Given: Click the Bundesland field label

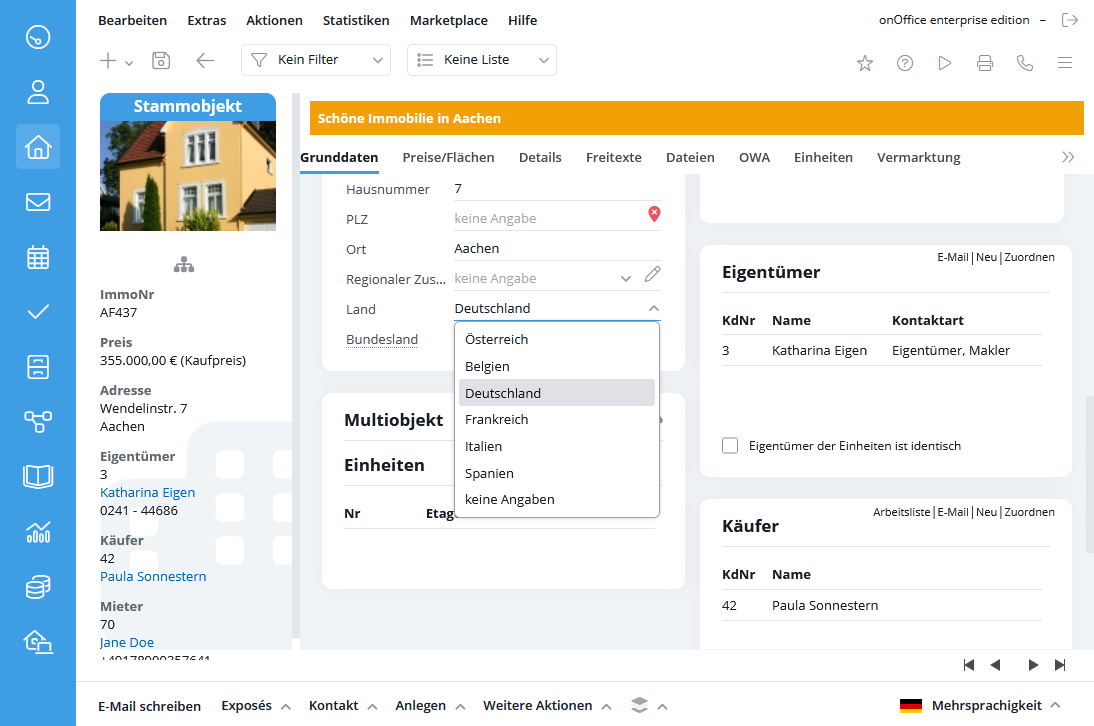Looking at the screenshot, I should coord(382,340).
